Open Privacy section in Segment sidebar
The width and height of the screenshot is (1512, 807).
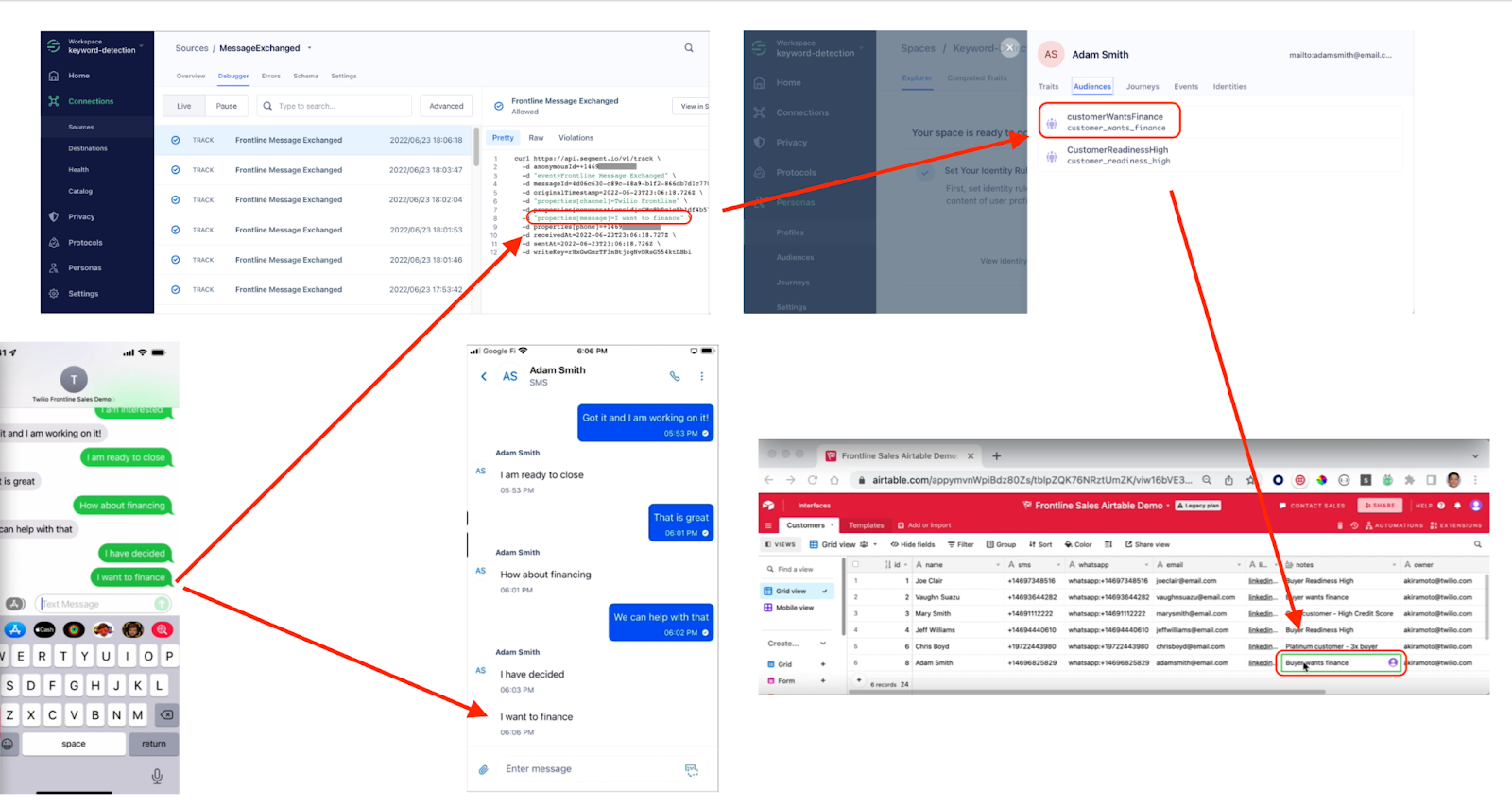click(81, 217)
